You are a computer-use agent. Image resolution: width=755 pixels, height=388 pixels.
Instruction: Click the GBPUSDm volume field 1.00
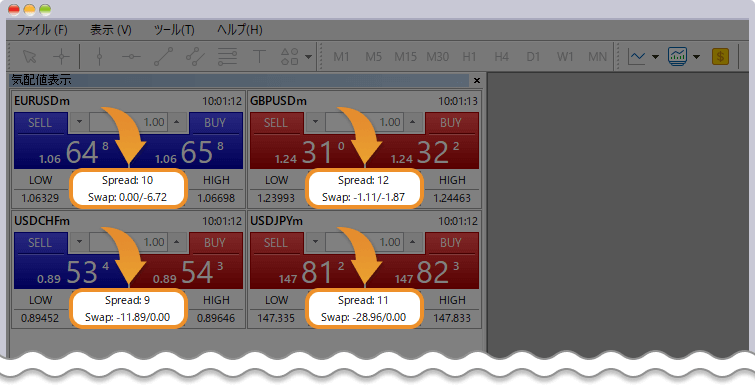364,122
